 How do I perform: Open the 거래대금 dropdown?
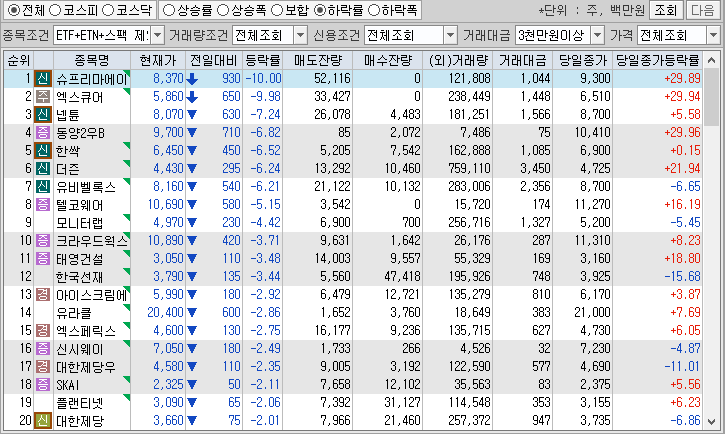[x=598, y=35]
